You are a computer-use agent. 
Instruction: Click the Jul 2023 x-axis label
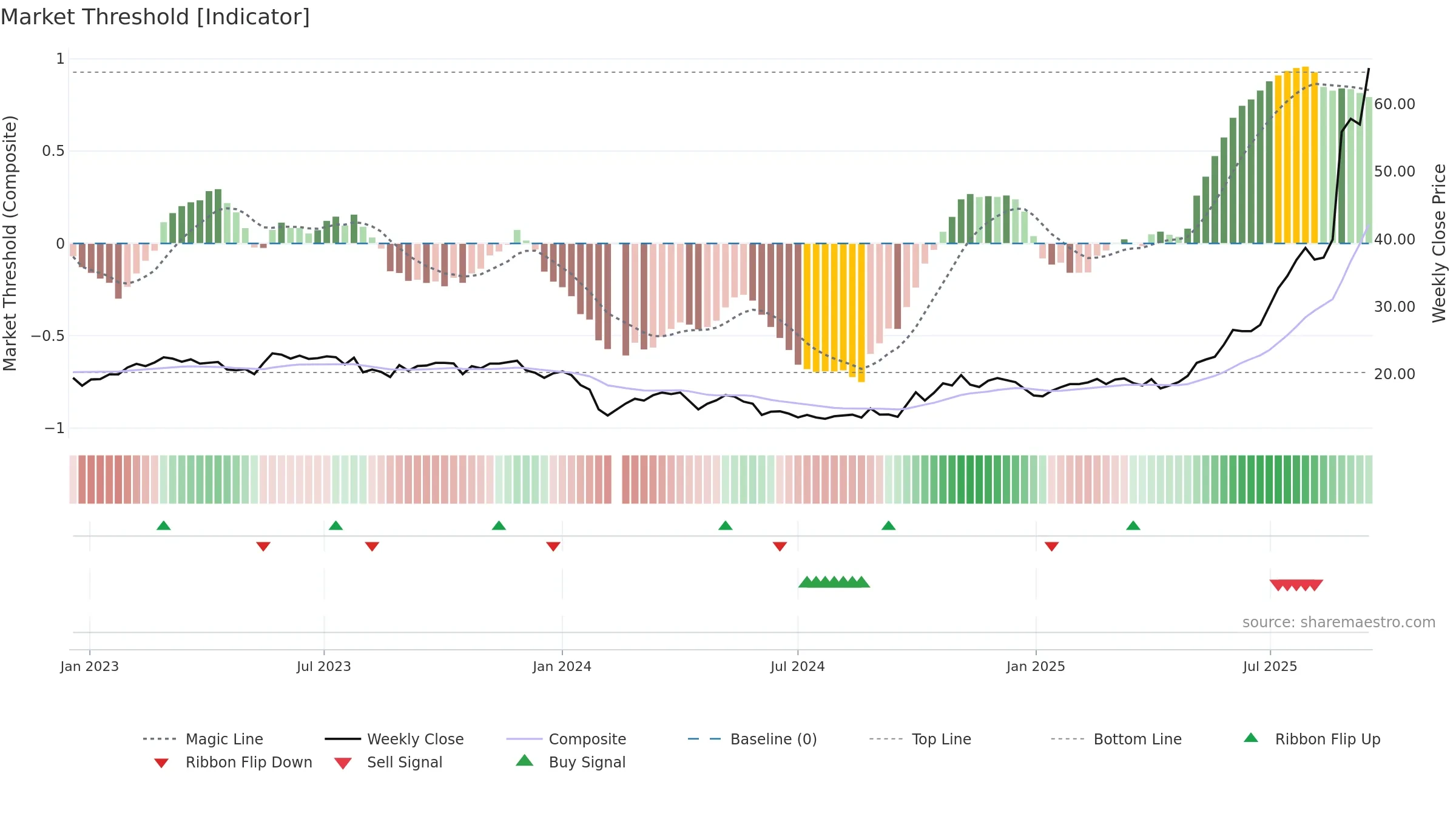(x=324, y=667)
